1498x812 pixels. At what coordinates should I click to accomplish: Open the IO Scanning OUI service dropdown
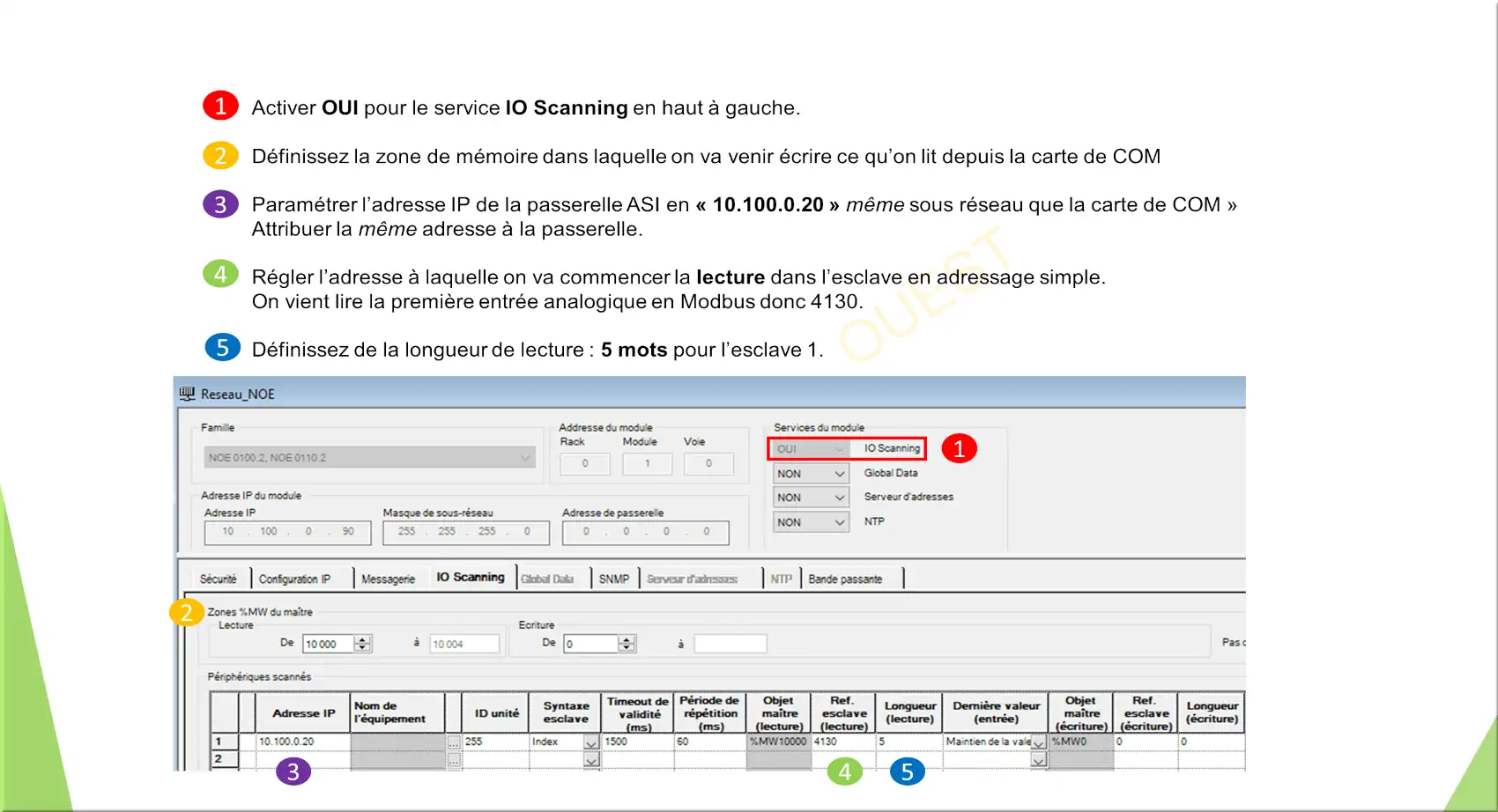(811, 449)
